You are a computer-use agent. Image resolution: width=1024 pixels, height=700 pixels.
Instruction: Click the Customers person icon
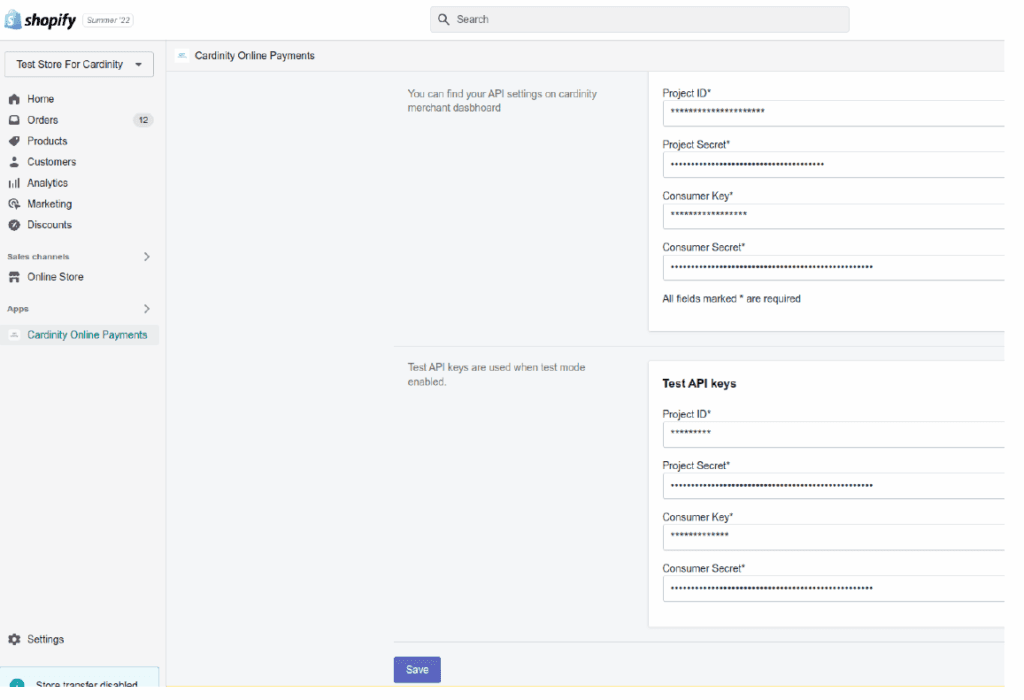tap(14, 162)
